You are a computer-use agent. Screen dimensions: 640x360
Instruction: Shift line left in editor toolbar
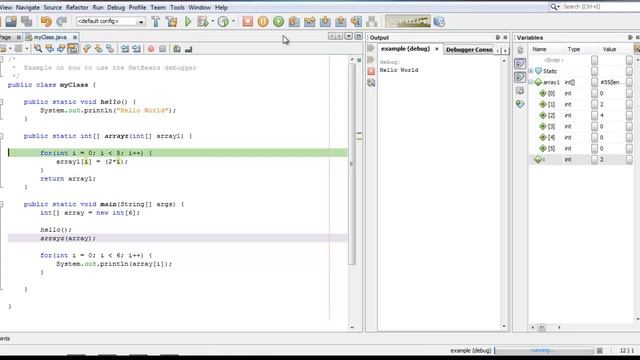coord(125,49)
